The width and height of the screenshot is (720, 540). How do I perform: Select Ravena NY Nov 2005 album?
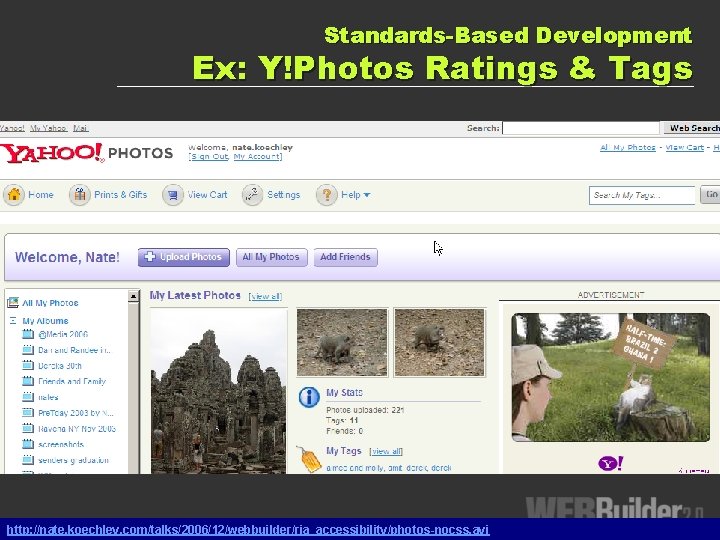pyautogui.click(x=77, y=428)
